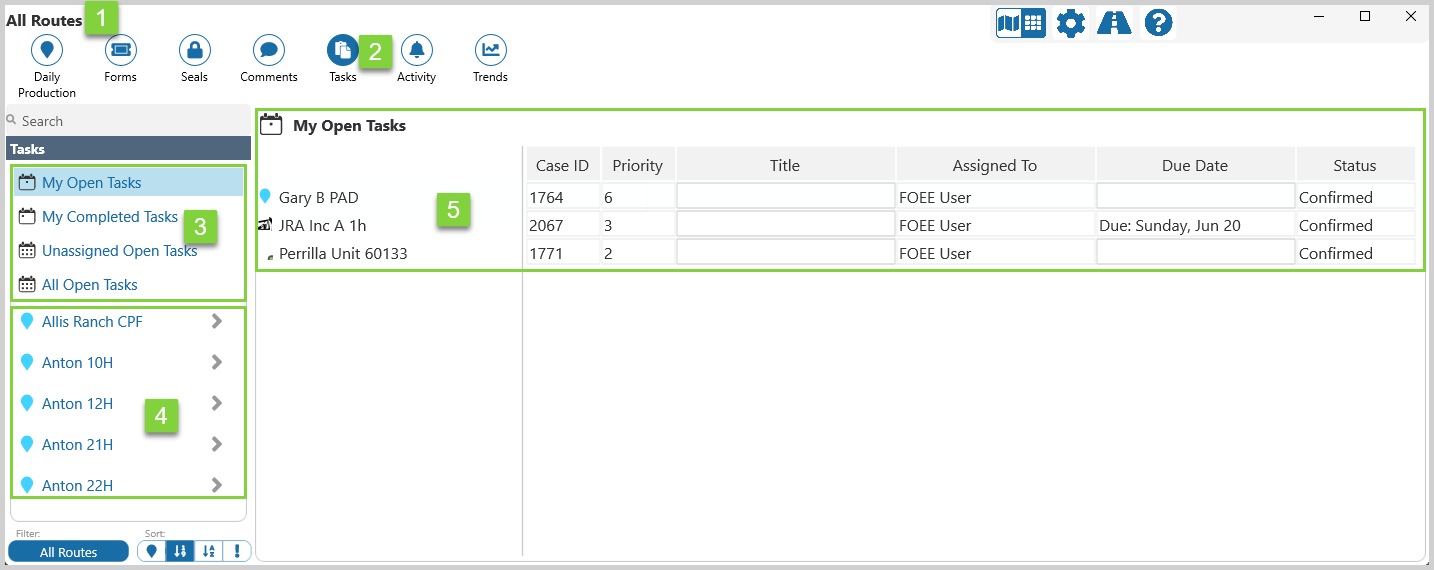1434x570 pixels.
Task: Open settings gear icon
Action: [1070, 23]
